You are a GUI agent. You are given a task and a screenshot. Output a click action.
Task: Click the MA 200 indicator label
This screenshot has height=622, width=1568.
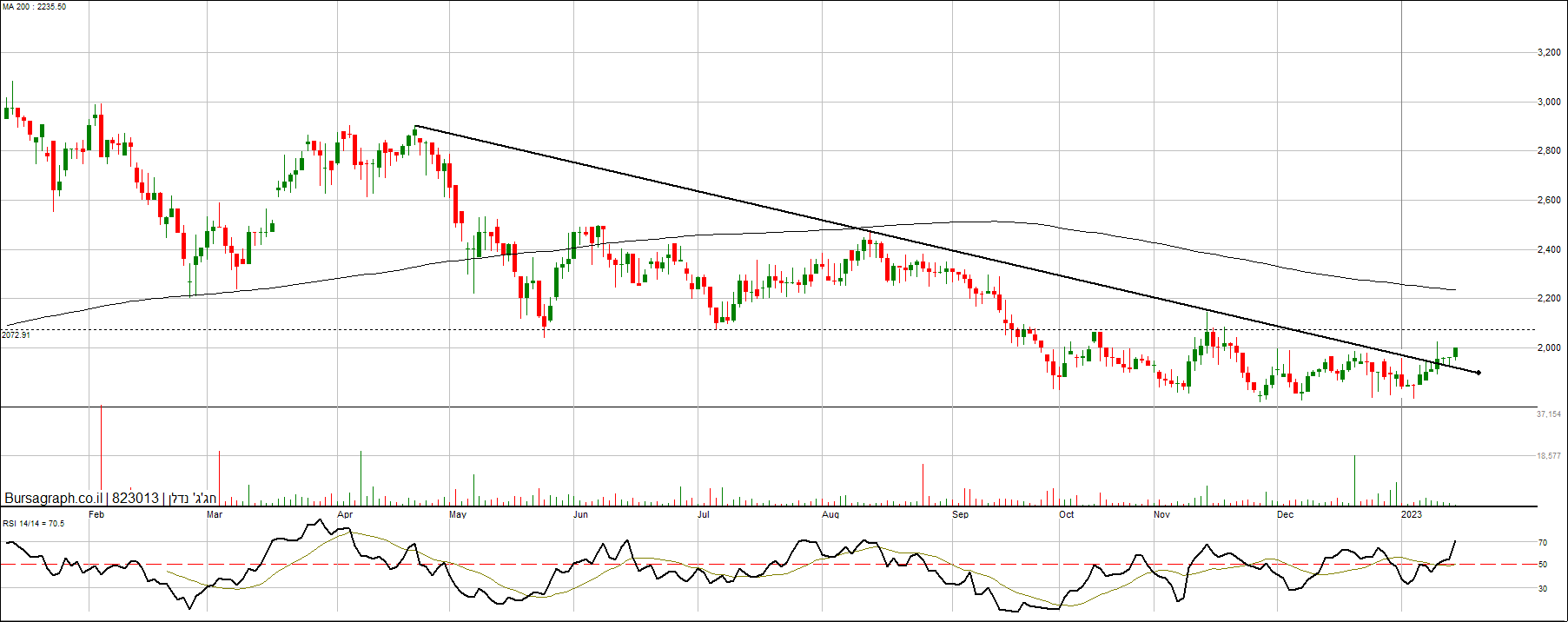pos(34,7)
